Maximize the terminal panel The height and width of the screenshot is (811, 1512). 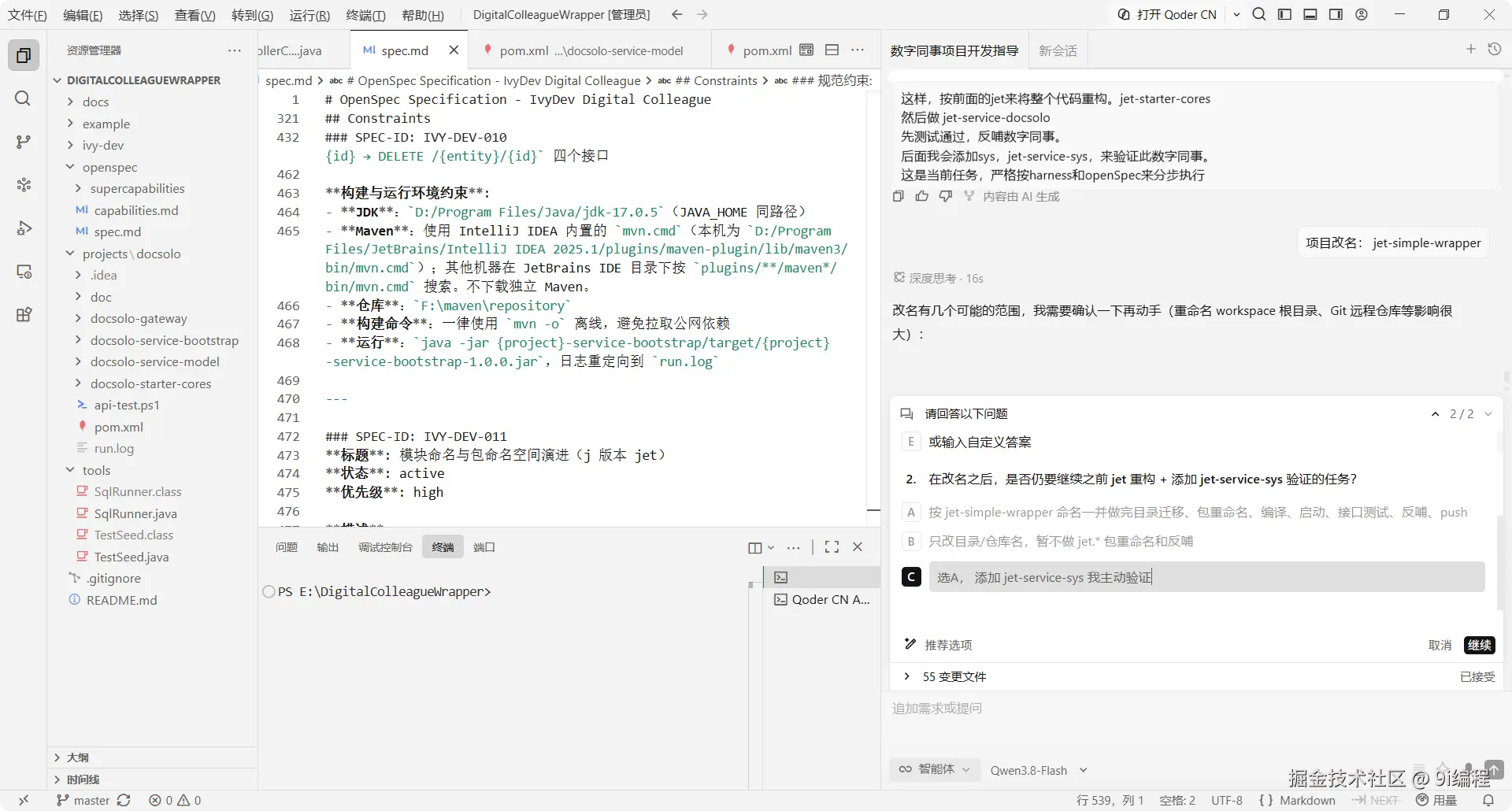pyautogui.click(x=832, y=547)
